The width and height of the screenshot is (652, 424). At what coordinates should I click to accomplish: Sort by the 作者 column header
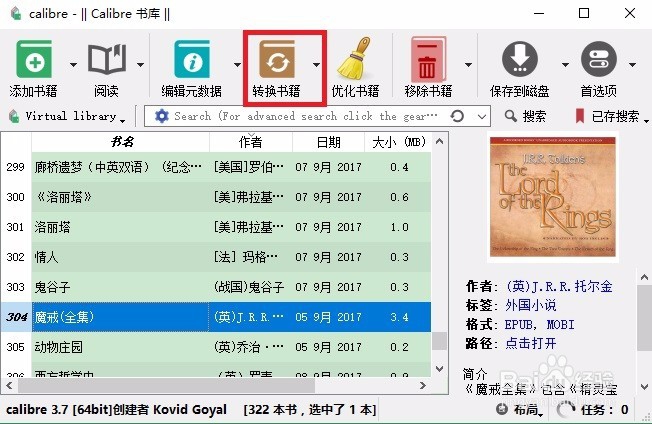(x=251, y=142)
